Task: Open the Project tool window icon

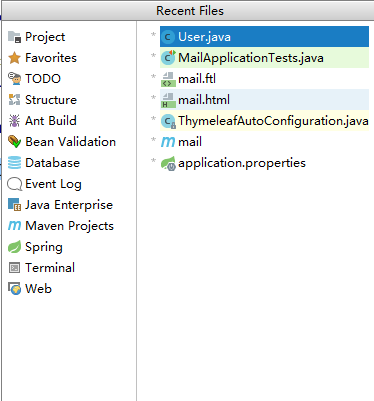Action: [x=14, y=37]
